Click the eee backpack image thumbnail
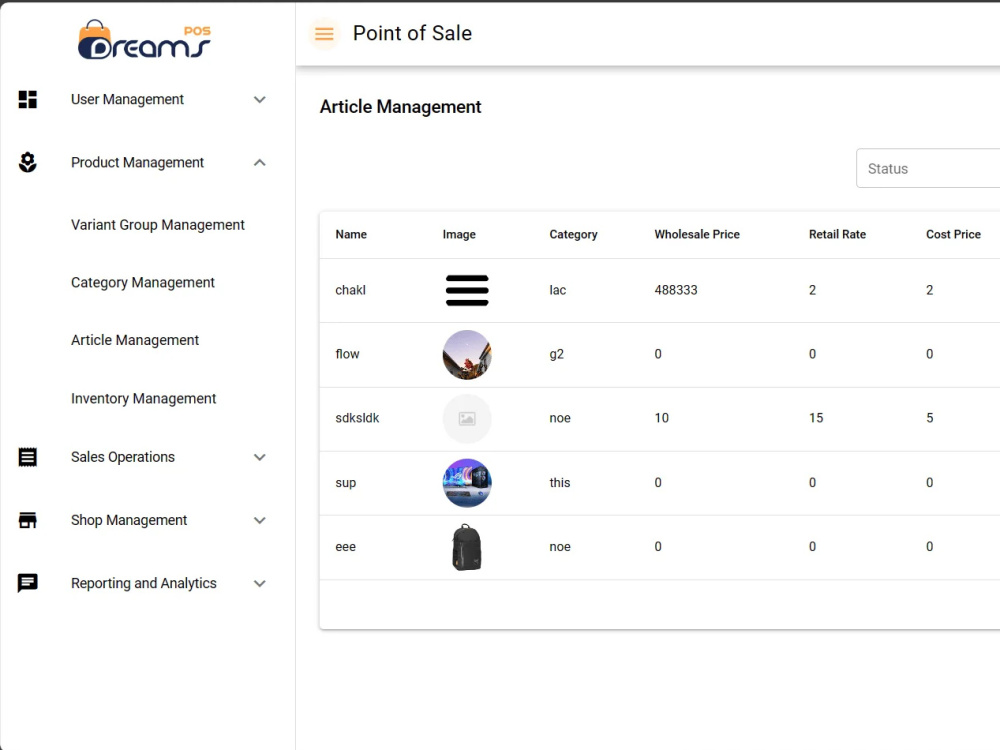This screenshot has width=1000, height=750. (x=467, y=547)
